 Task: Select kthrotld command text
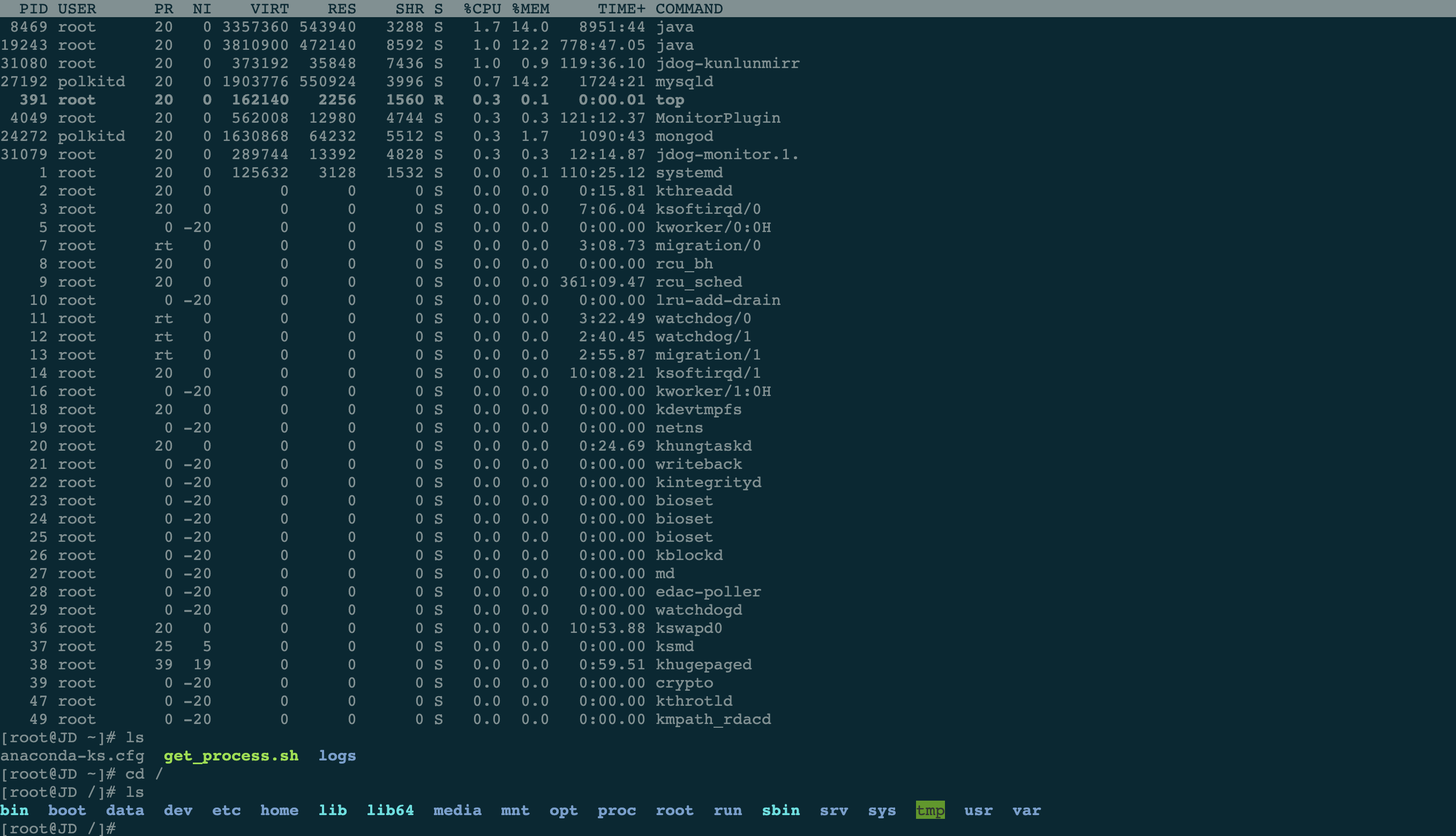tap(694, 701)
